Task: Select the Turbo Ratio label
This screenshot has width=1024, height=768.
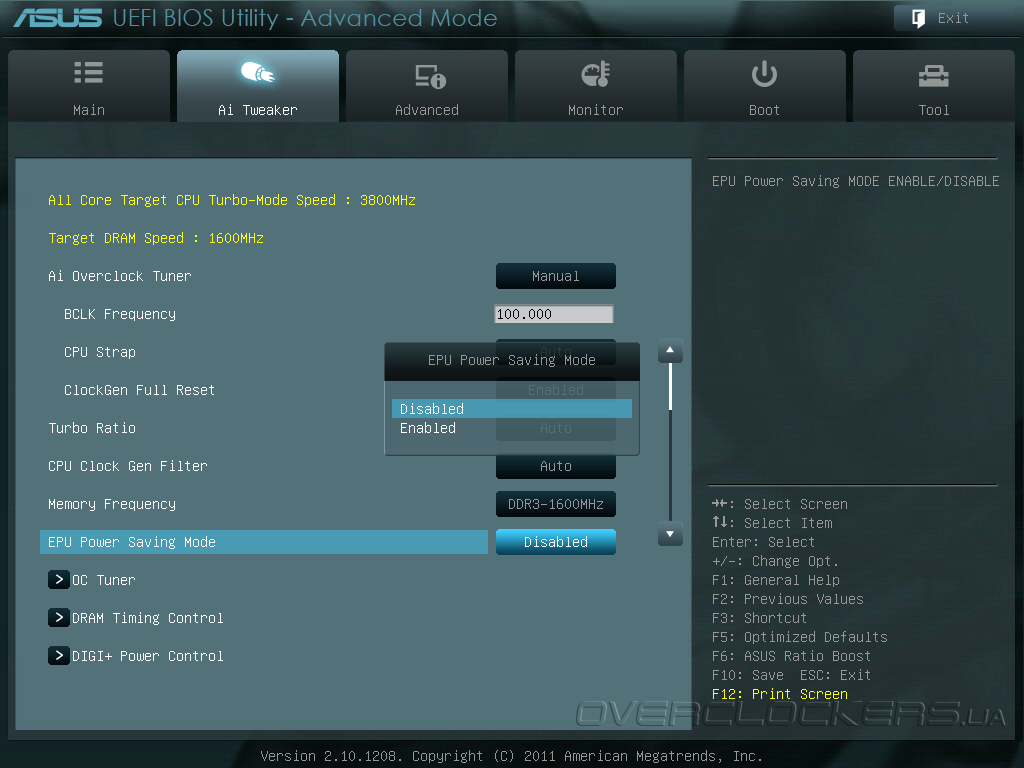Action: 92,428
